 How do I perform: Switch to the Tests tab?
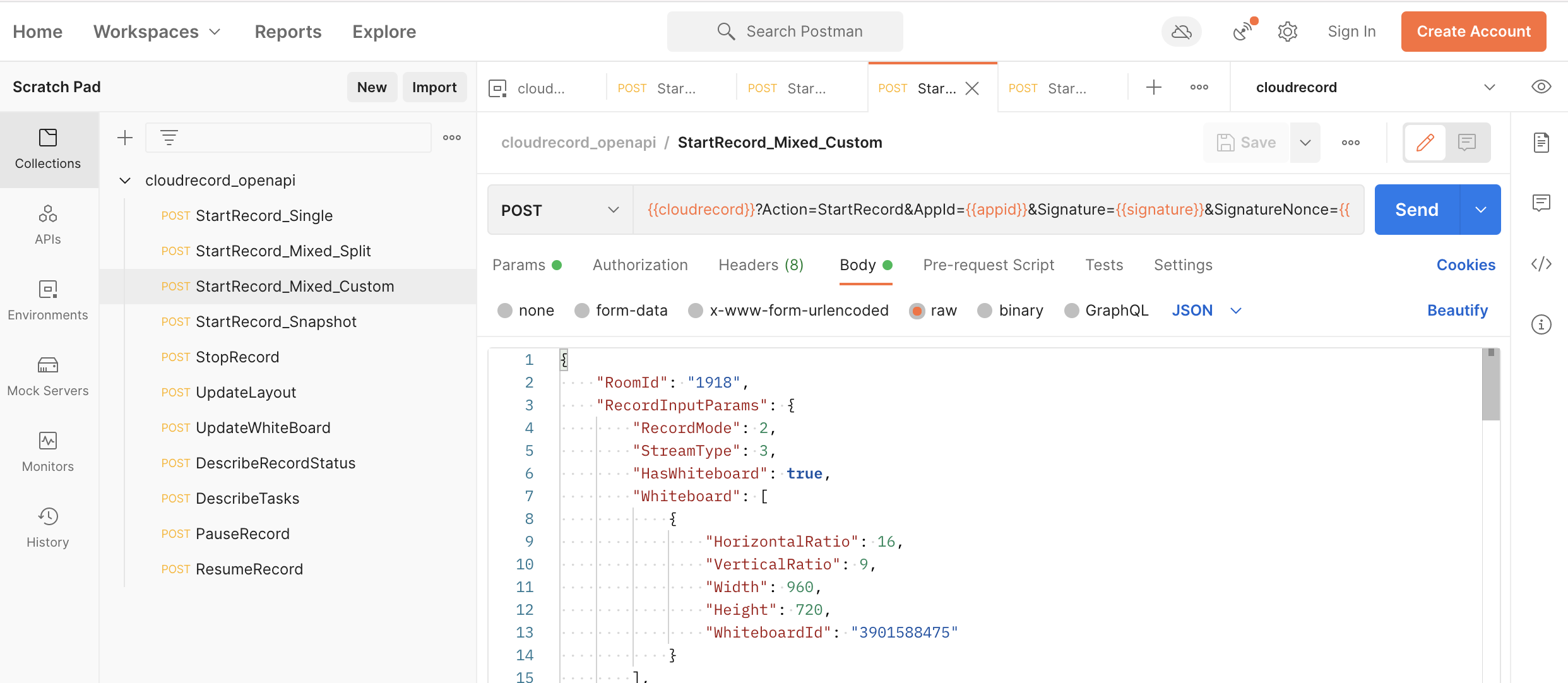(1103, 265)
